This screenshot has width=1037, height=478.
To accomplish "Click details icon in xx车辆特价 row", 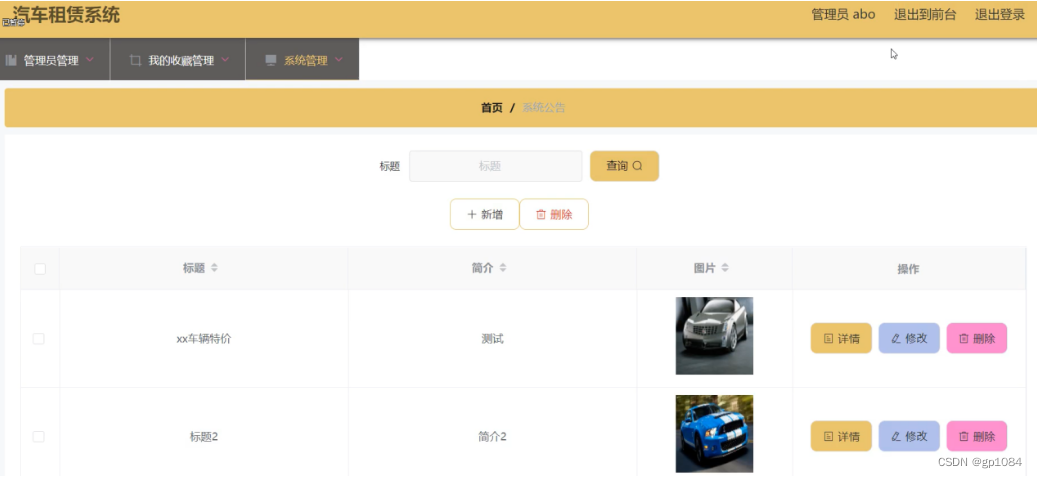I will coord(828,339).
